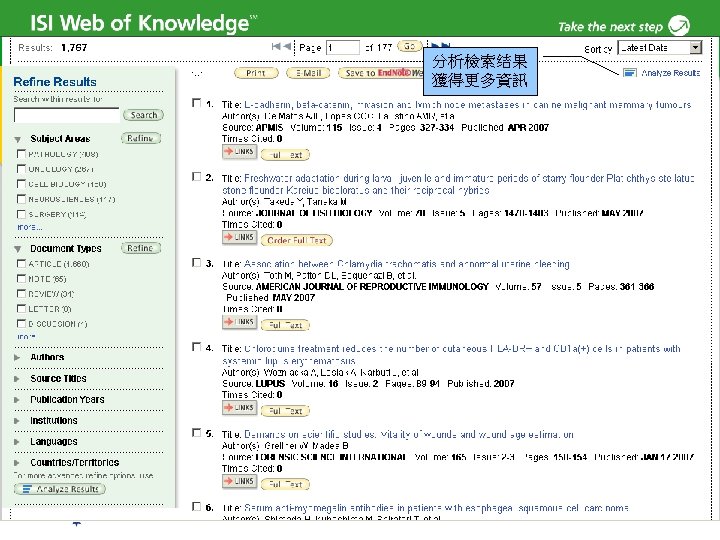720x540 pixels.
Task: Click Order Full Text for result 2
Action: tap(297, 240)
